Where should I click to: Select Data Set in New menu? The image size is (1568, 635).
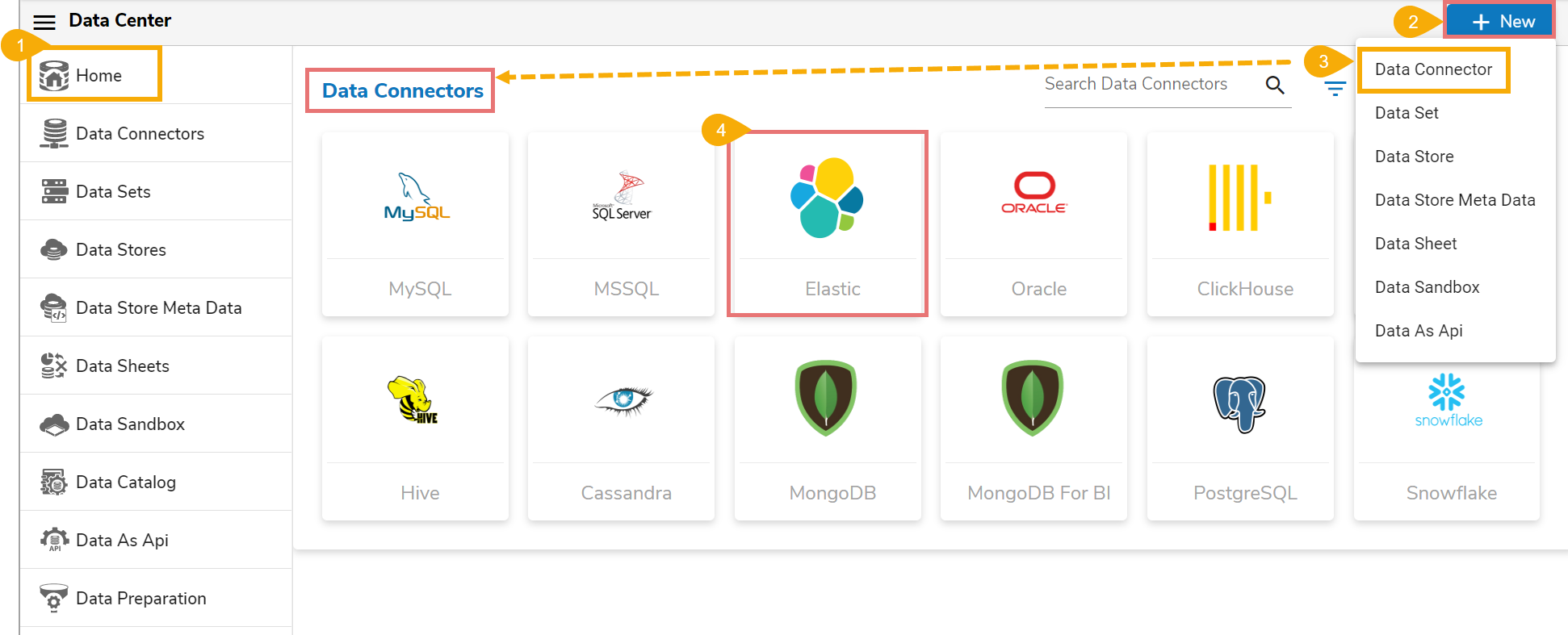click(x=1407, y=113)
